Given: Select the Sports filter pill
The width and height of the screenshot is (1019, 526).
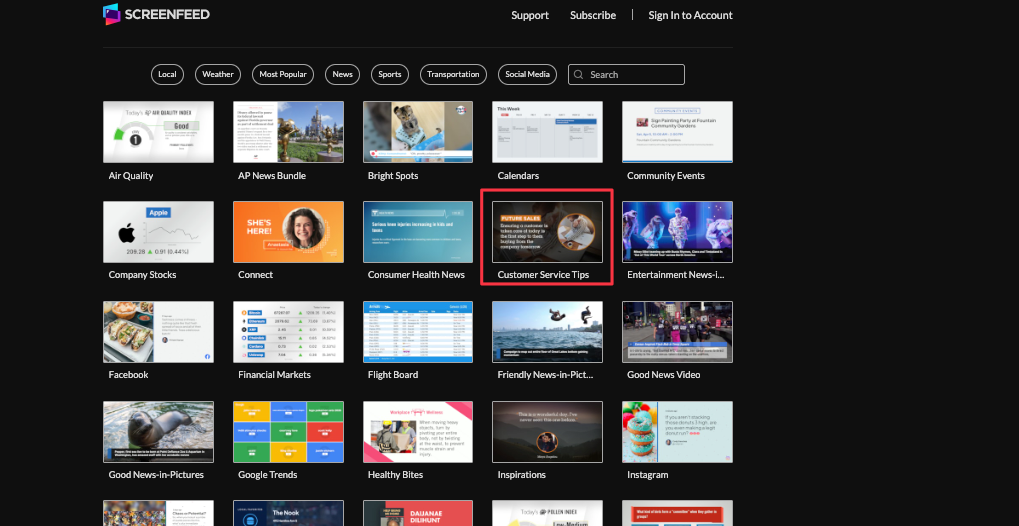Looking at the screenshot, I should tap(390, 75).
